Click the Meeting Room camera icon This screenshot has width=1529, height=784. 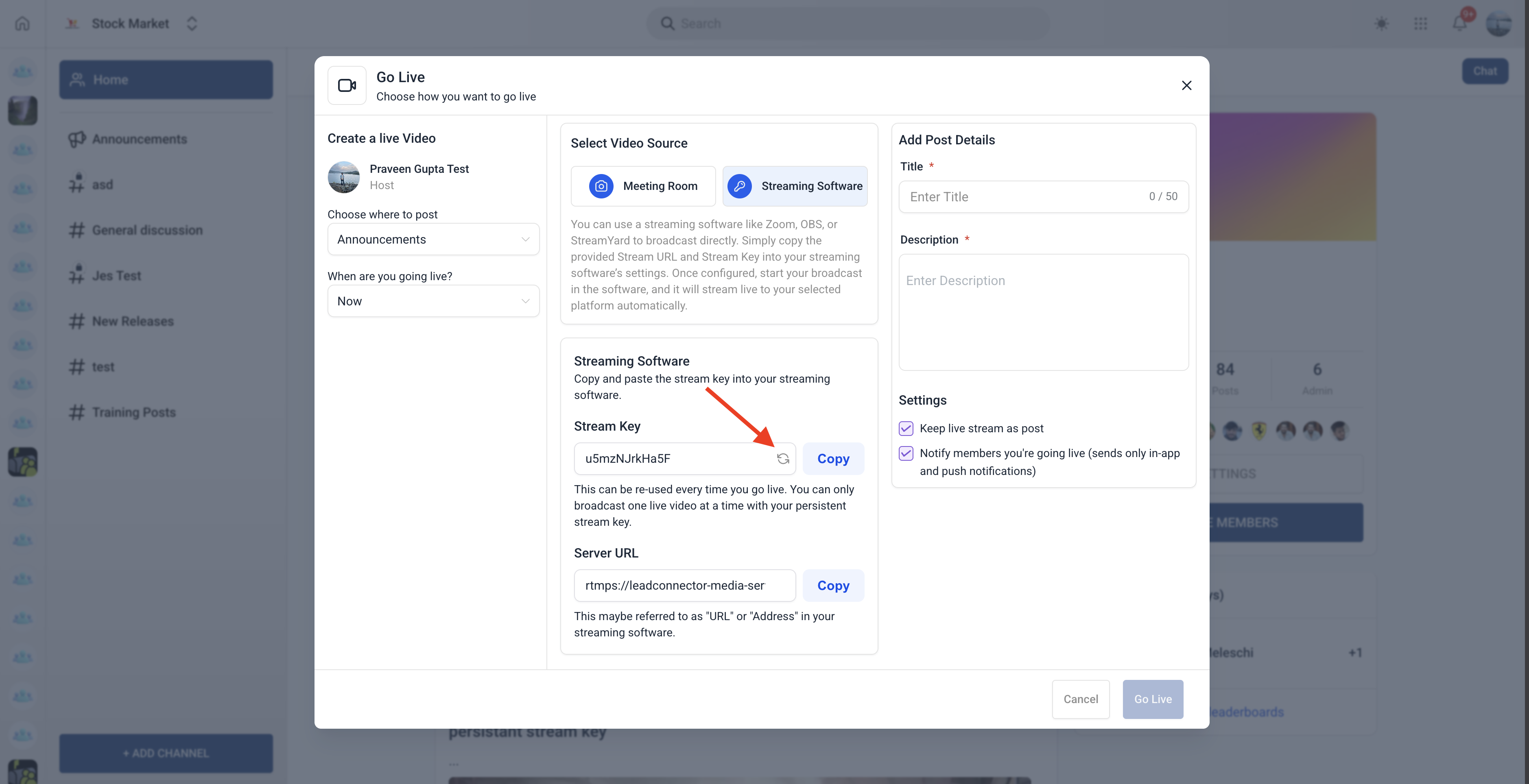pyautogui.click(x=601, y=186)
